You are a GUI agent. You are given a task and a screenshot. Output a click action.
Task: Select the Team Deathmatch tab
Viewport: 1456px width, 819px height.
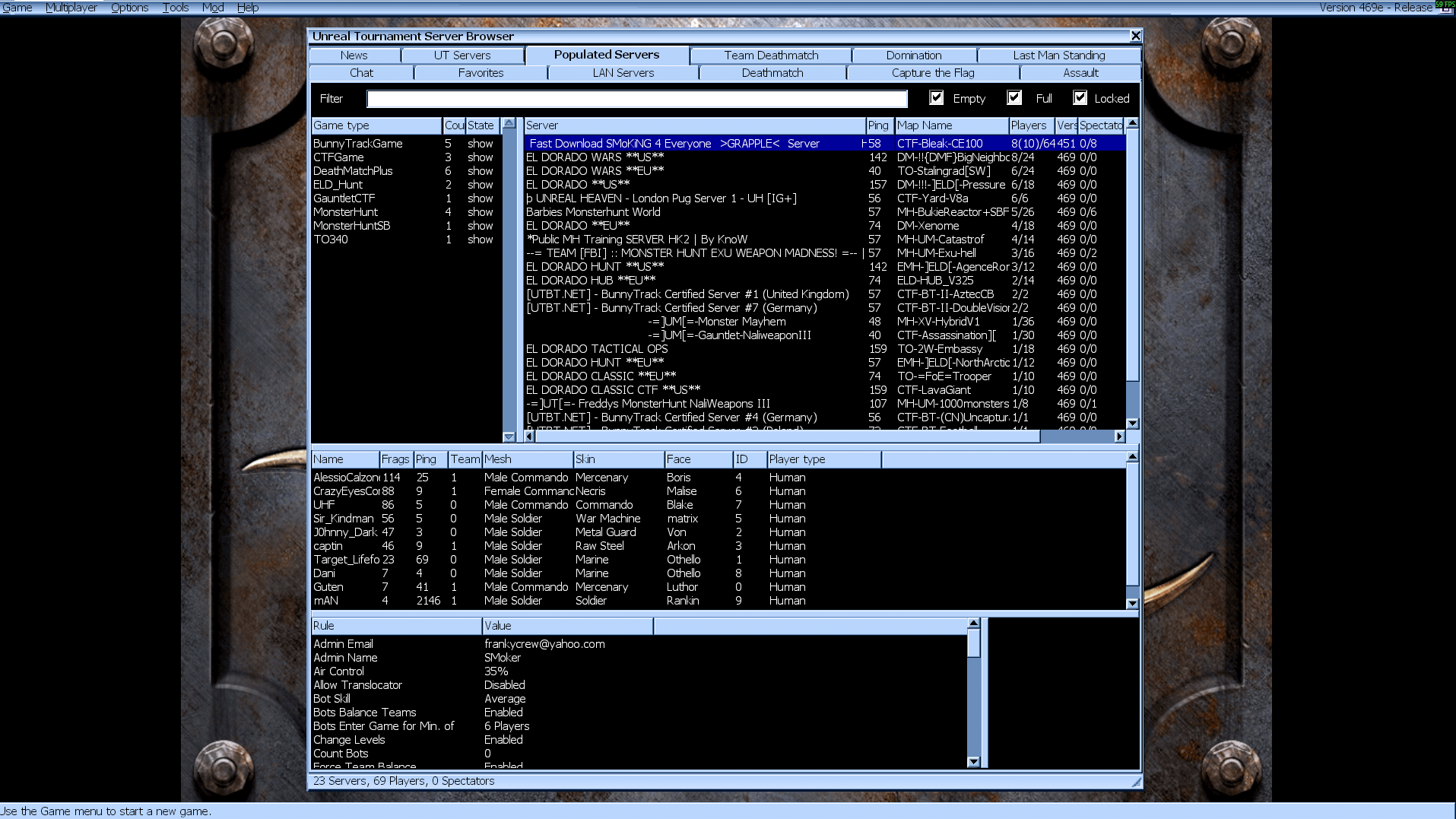point(771,56)
